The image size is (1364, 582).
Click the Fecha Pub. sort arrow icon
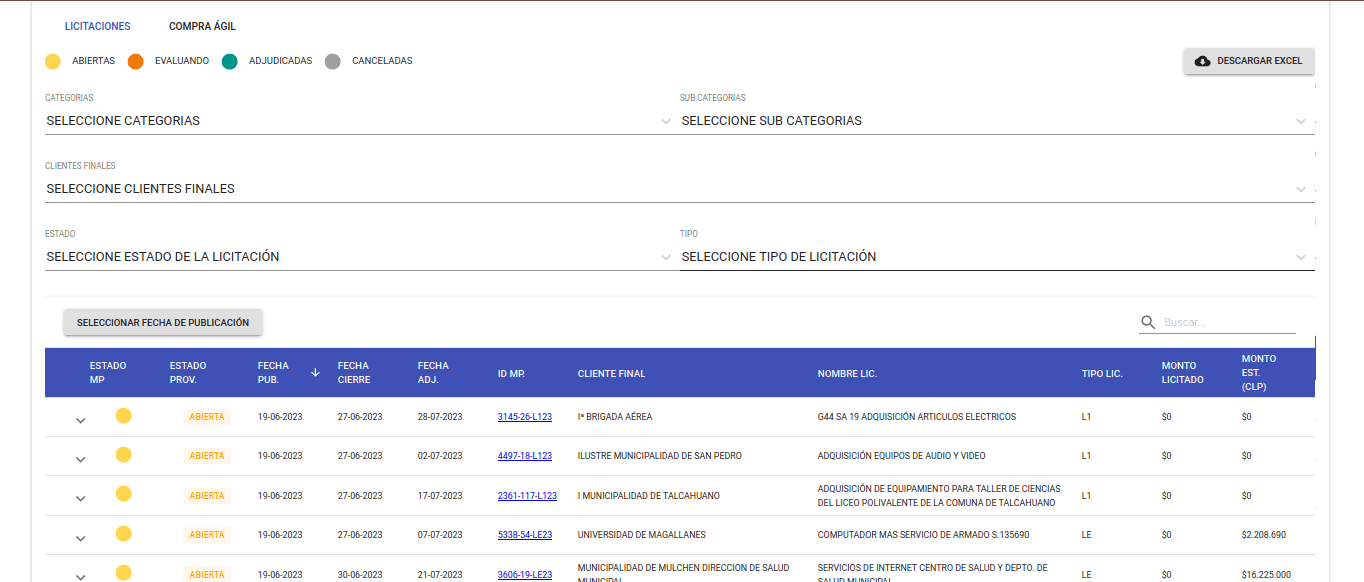pos(315,373)
